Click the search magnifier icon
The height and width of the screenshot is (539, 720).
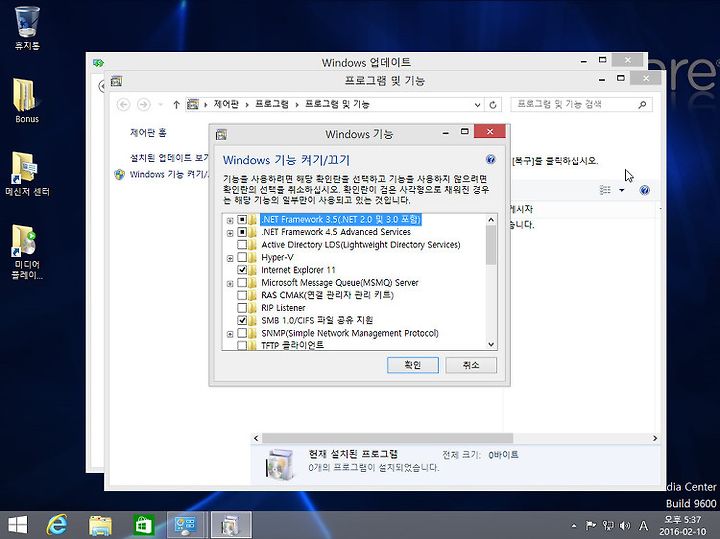[642, 105]
